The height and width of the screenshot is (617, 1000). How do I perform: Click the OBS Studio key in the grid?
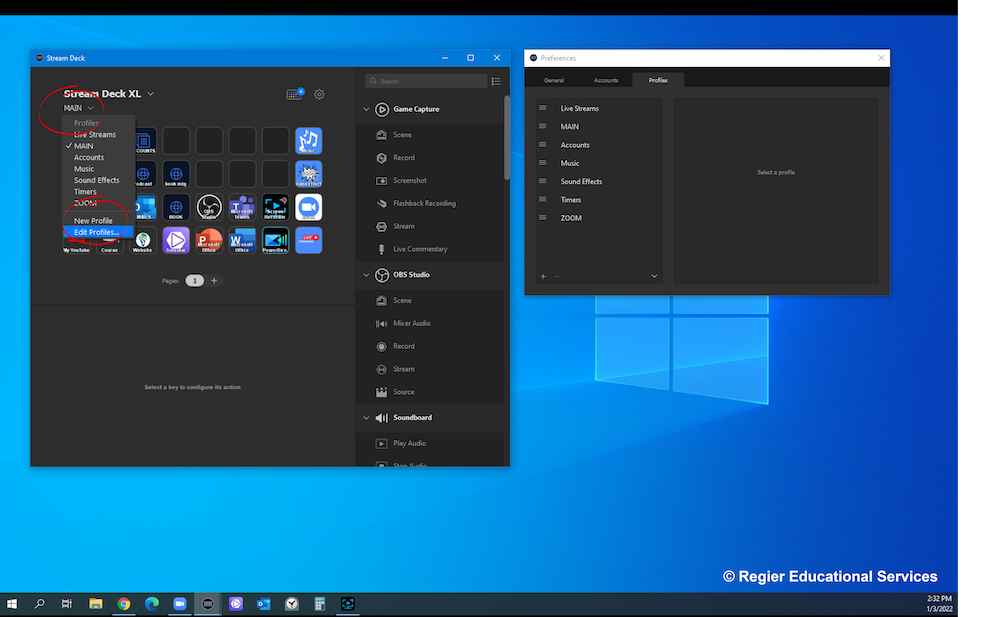click(x=209, y=207)
